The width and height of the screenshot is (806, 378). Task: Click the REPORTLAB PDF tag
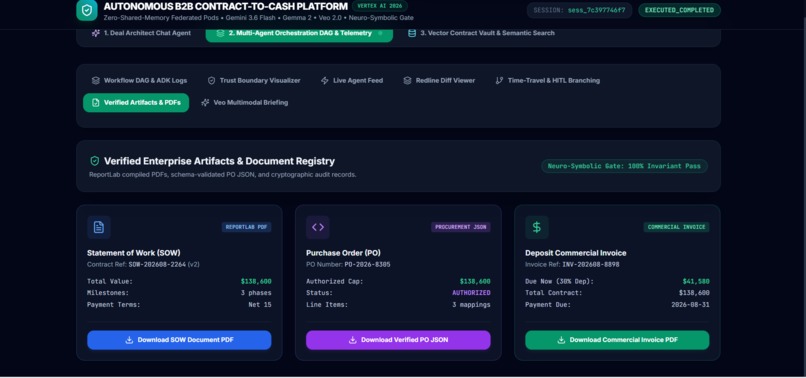(x=247, y=227)
